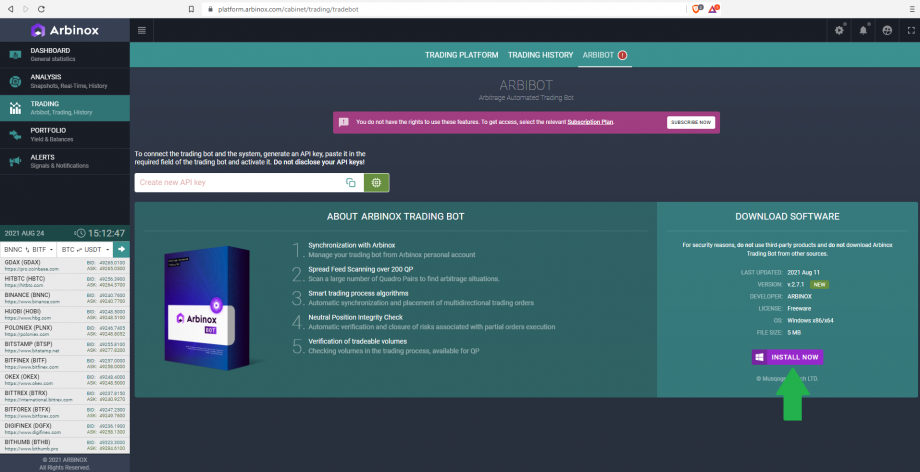Click the Alerts megaphone icon
The image size is (920, 472).
point(15,161)
